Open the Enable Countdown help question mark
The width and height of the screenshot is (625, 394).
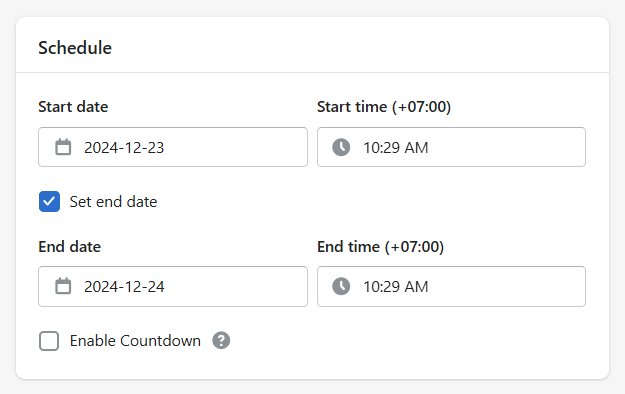221,341
